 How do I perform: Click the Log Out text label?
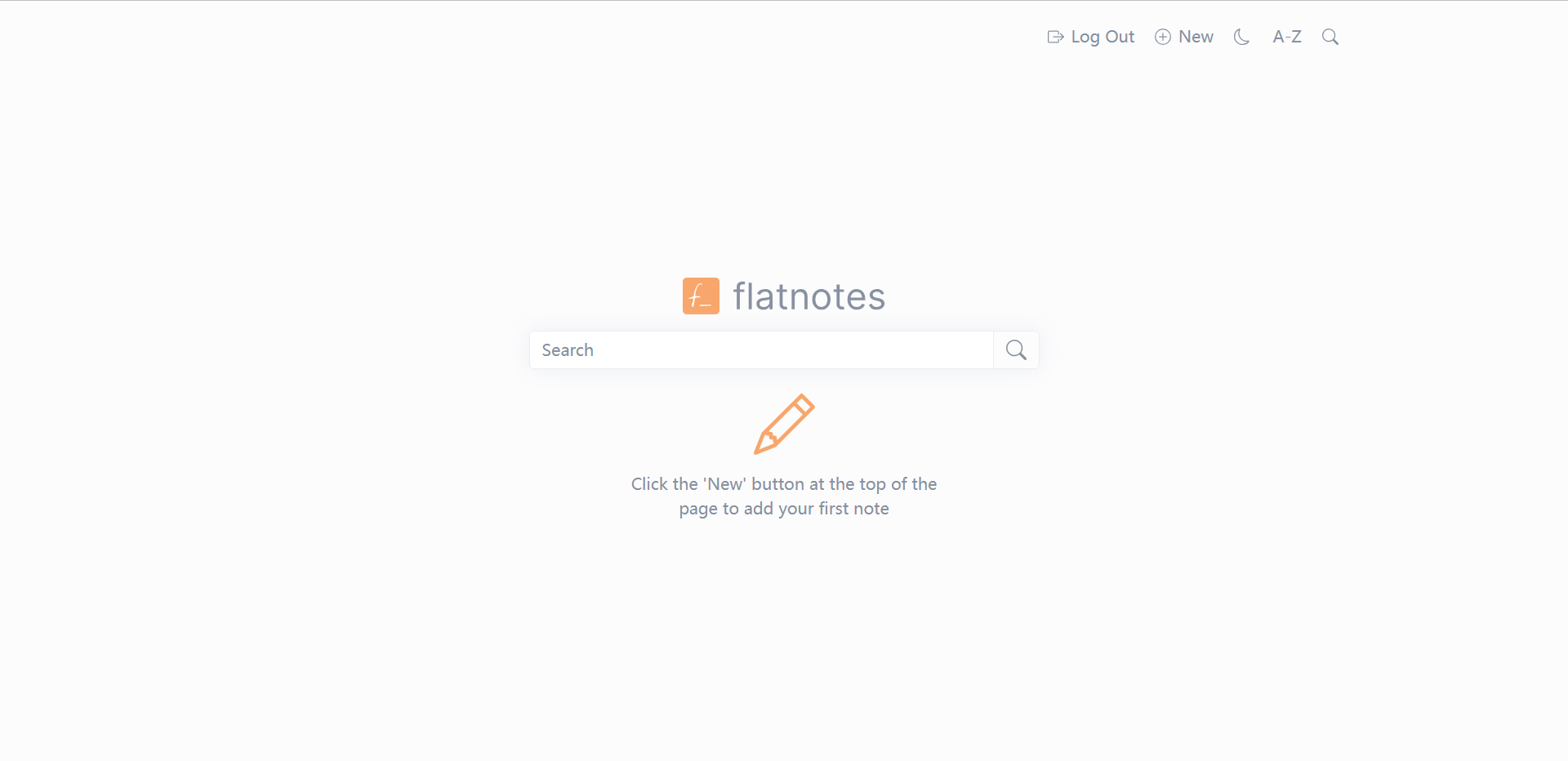1102,37
